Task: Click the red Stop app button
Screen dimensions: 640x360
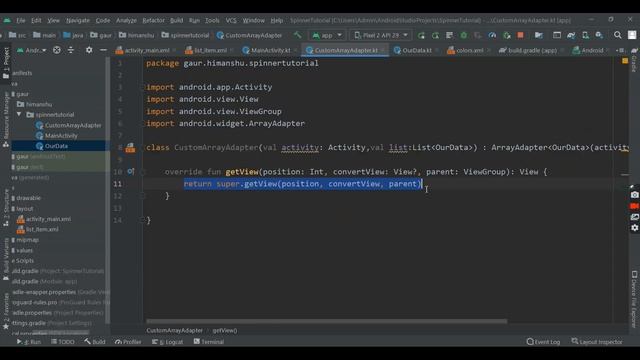Action: click(x=520, y=36)
